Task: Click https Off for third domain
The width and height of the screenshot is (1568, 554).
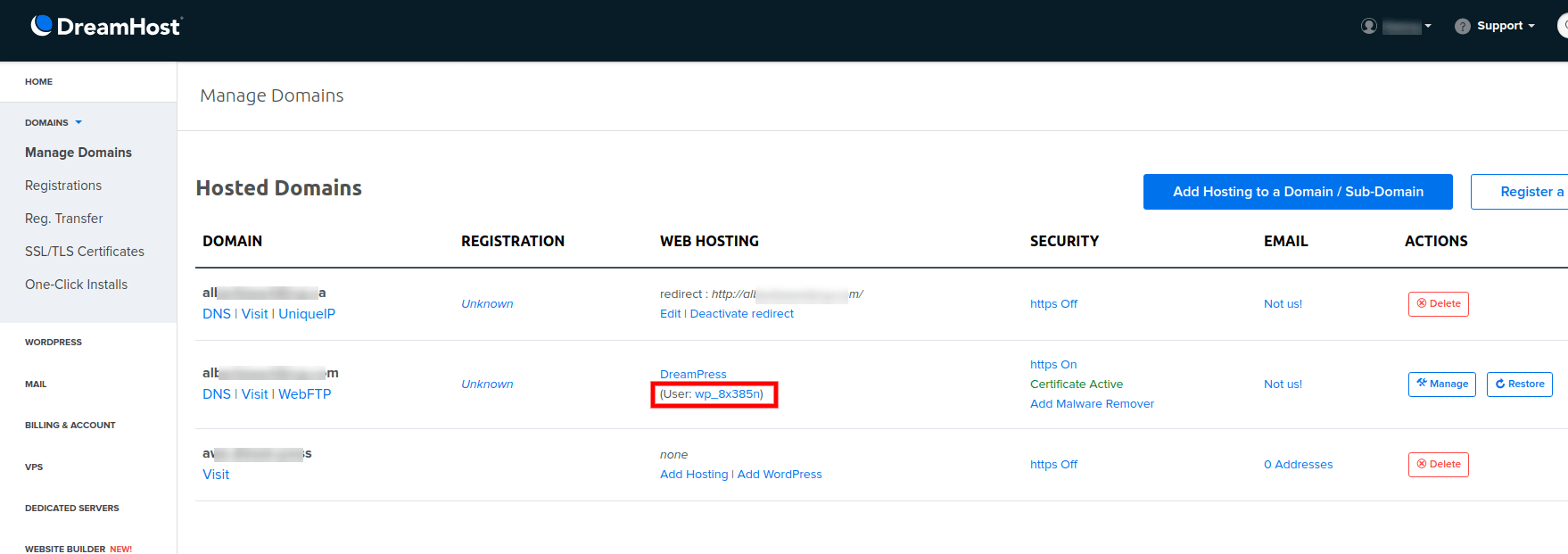Action: click(x=1053, y=465)
